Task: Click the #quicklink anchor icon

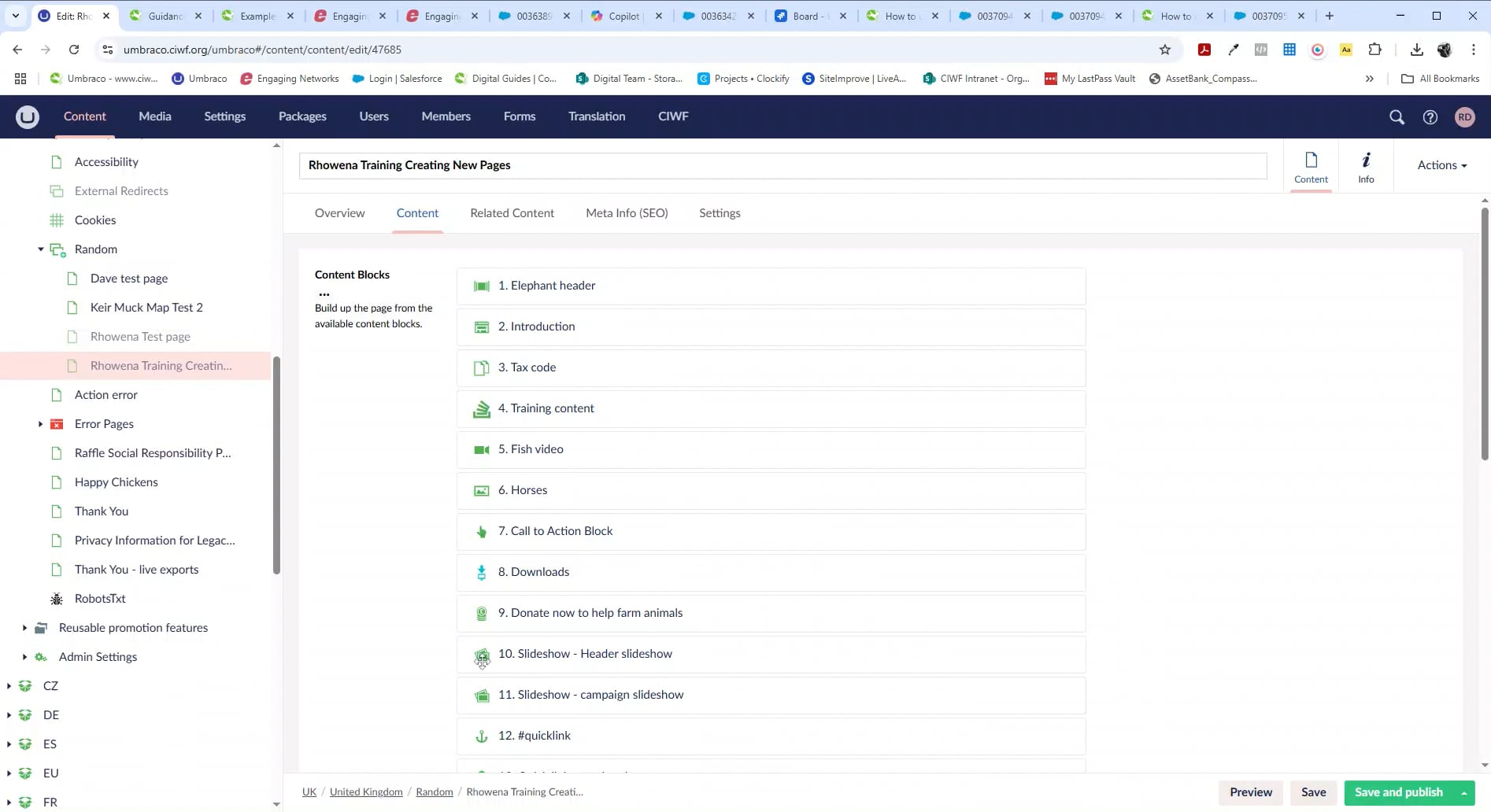Action: [x=481, y=736]
